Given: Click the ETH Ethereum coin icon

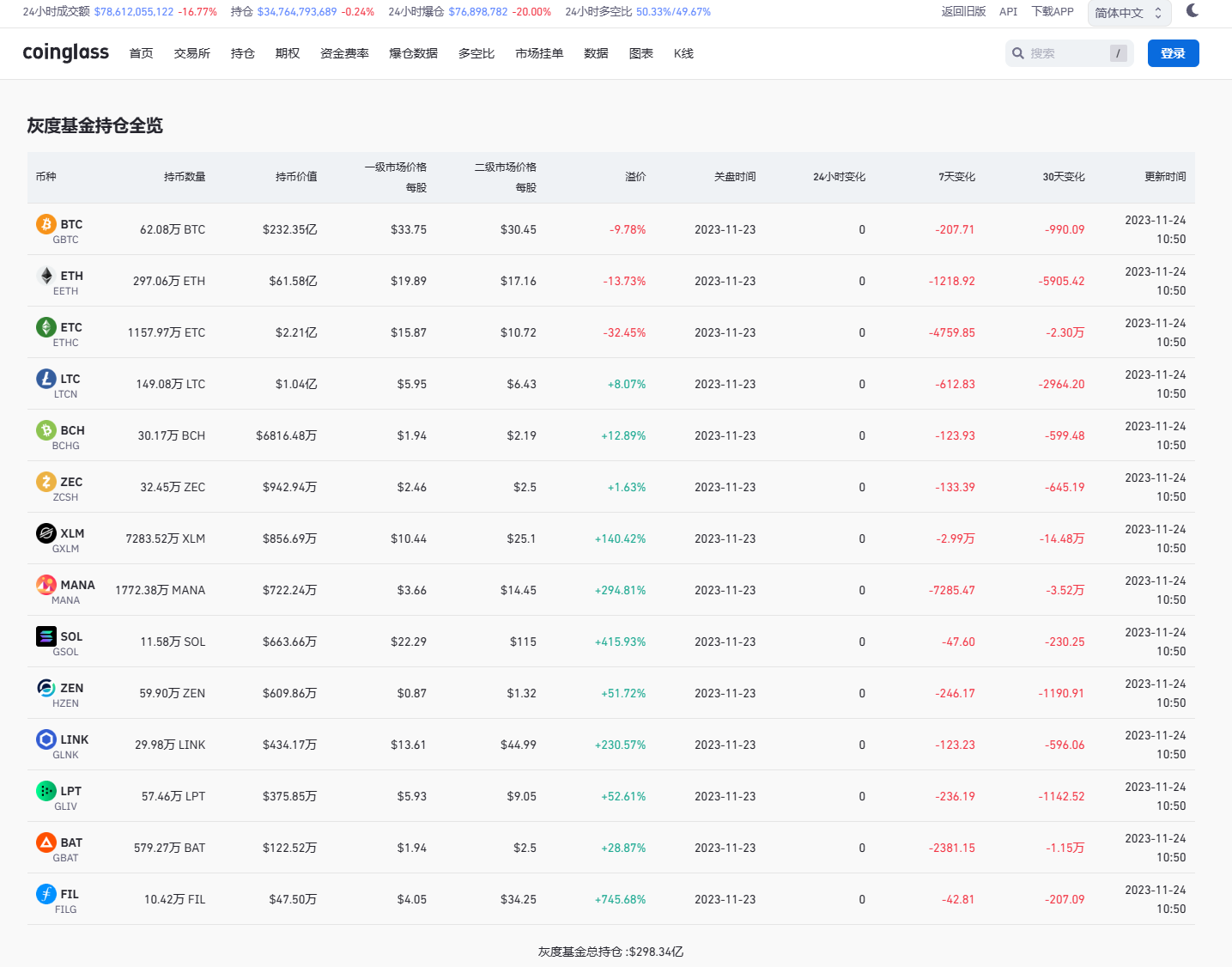Looking at the screenshot, I should [46, 276].
